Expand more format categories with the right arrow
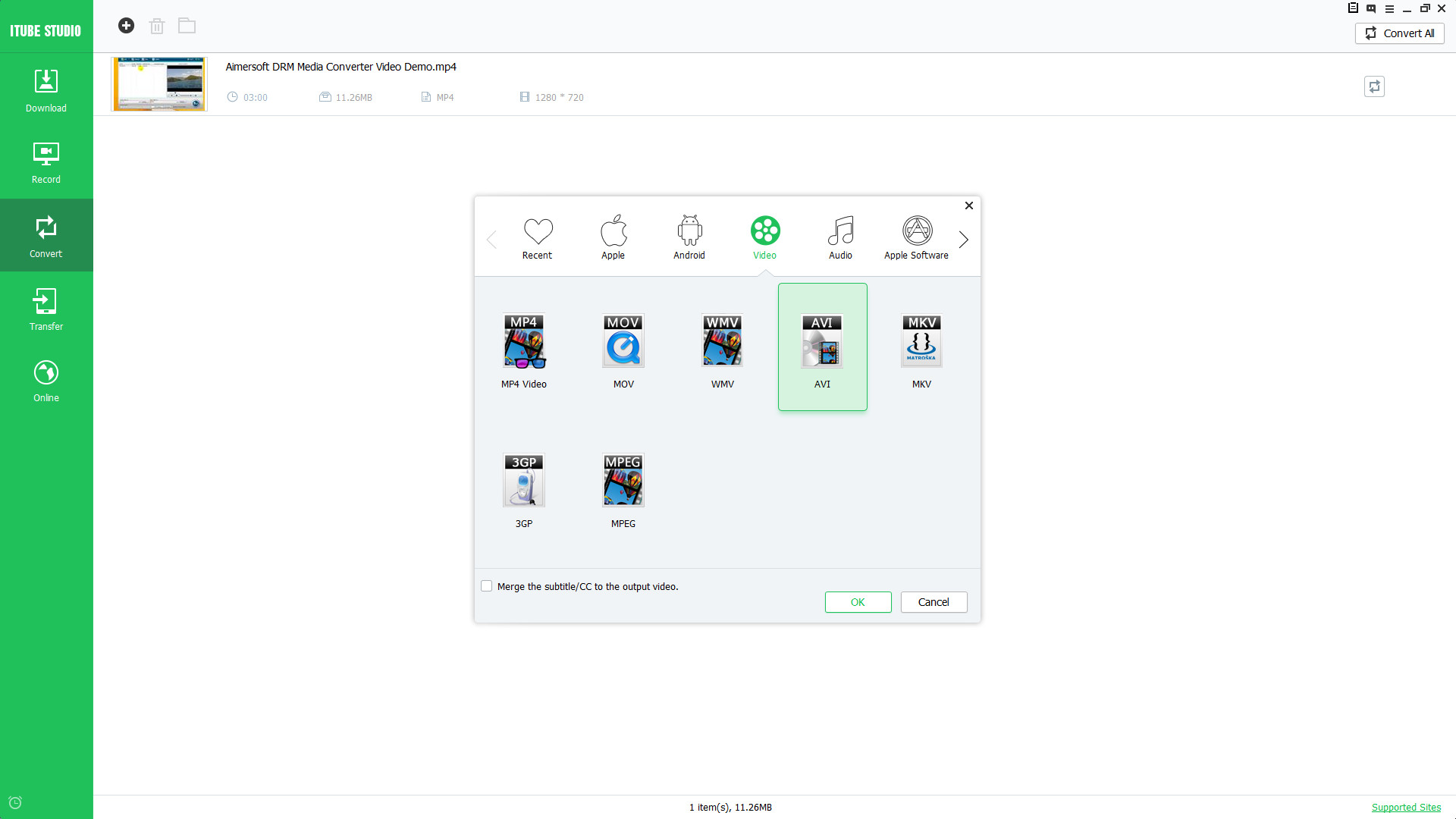The image size is (1456, 819). (x=963, y=239)
